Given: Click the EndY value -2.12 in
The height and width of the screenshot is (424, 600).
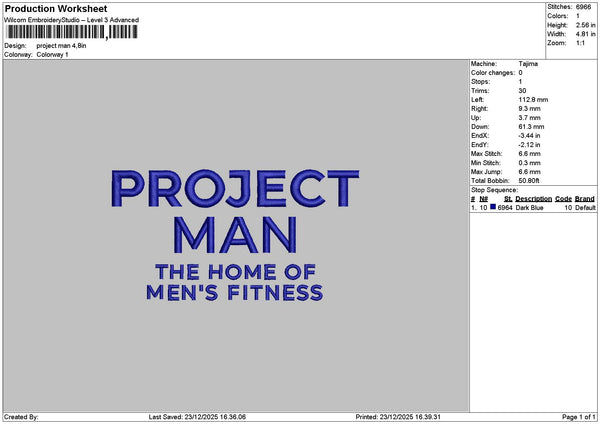Looking at the screenshot, I should [x=529, y=145].
